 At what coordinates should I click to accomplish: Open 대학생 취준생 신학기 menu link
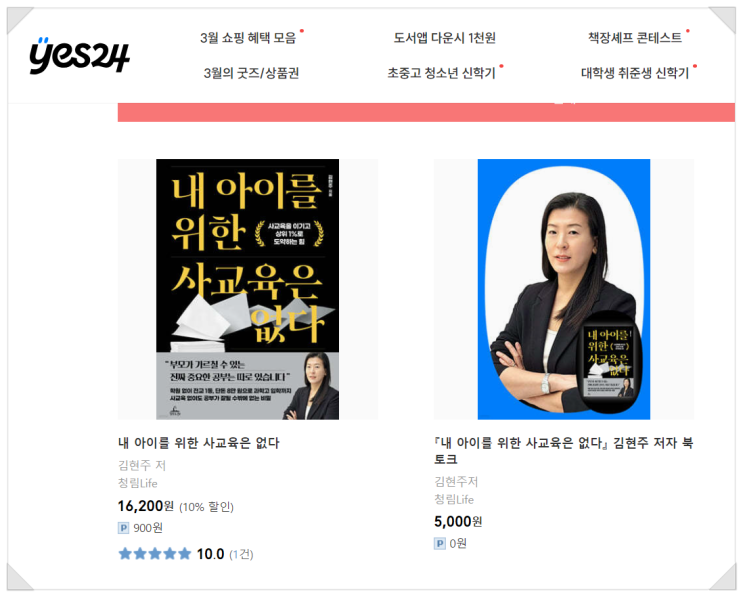635,73
